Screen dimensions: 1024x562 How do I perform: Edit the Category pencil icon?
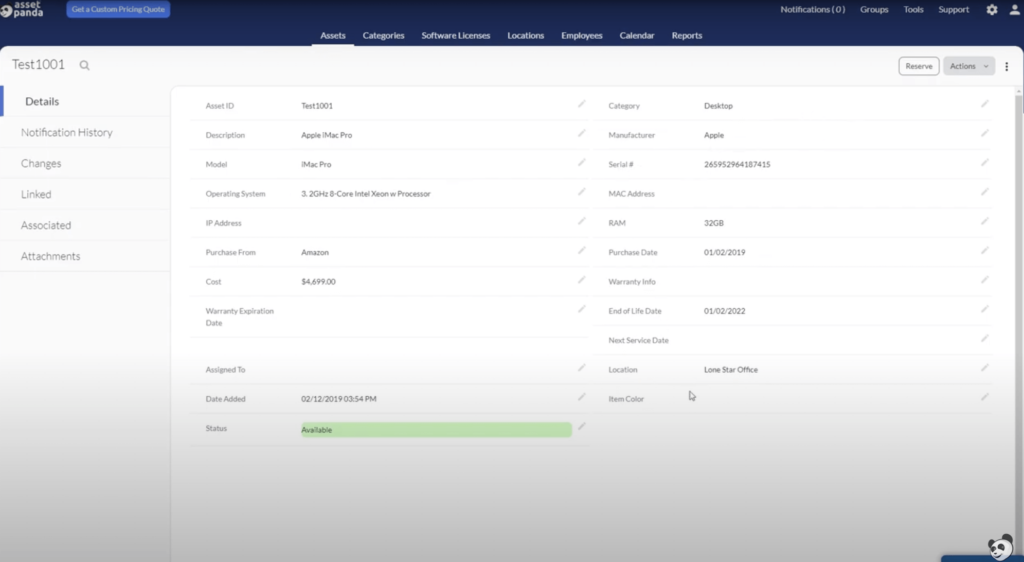tap(984, 104)
